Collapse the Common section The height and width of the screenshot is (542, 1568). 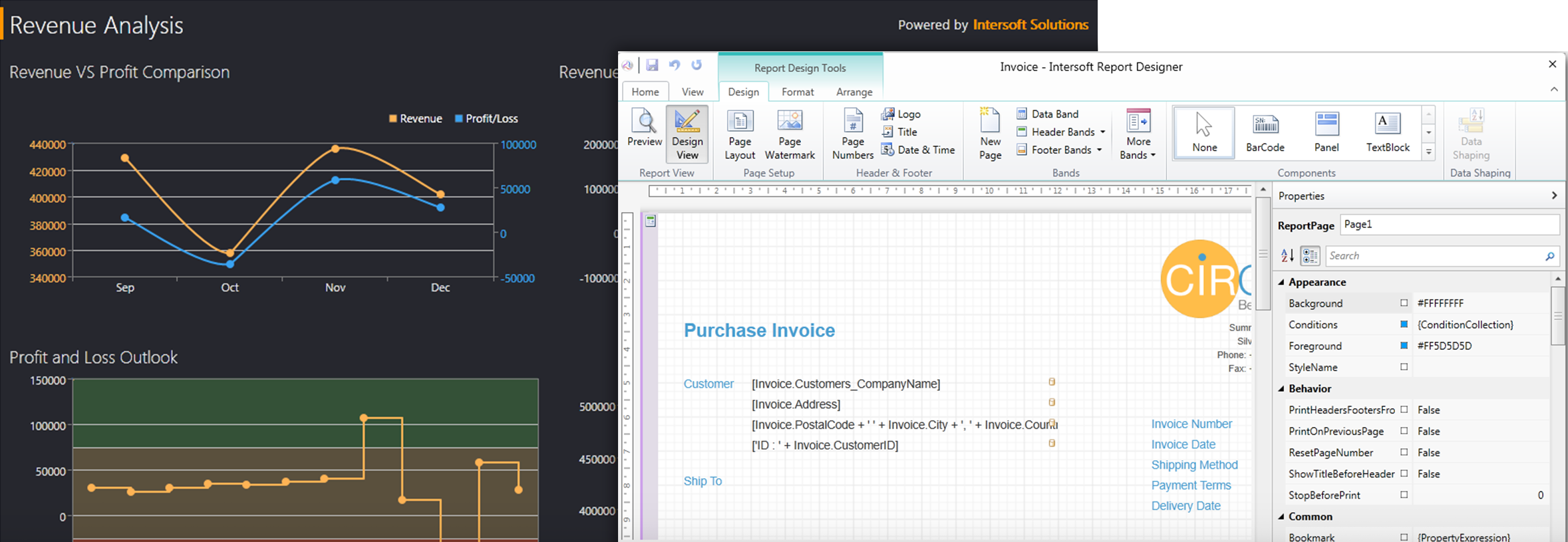[1281, 516]
